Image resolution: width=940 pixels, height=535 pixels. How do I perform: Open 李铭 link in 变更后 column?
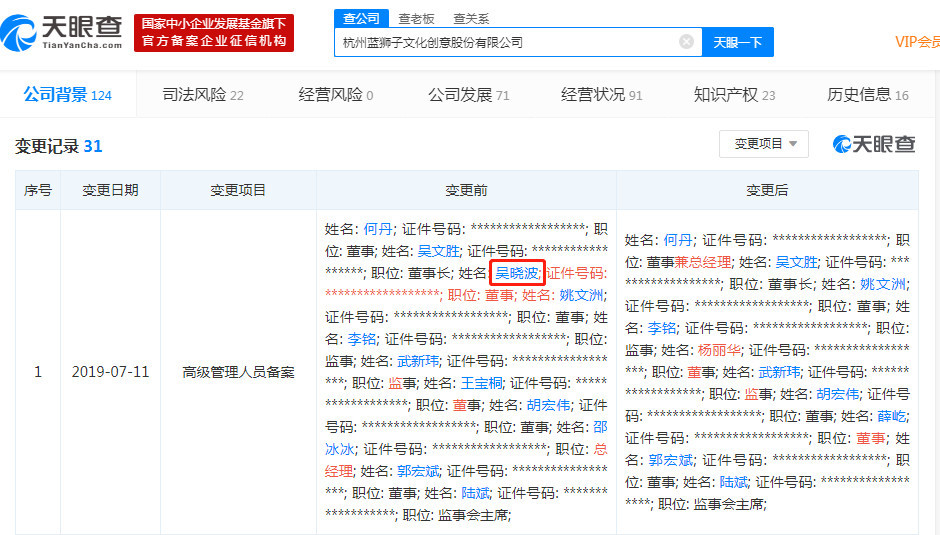click(x=662, y=328)
